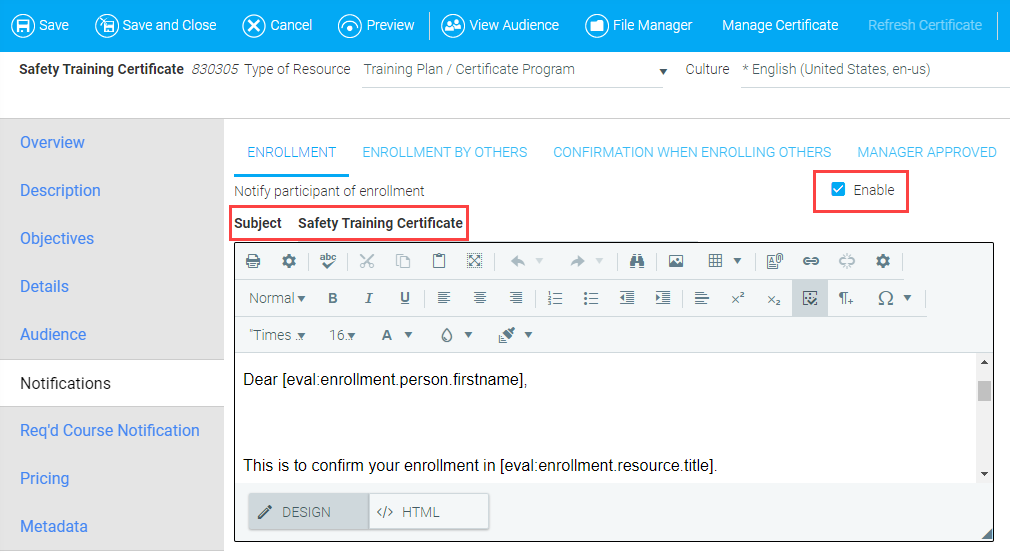
Task: Uncheck the Enable notification checkbox
Action: pos(838,189)
